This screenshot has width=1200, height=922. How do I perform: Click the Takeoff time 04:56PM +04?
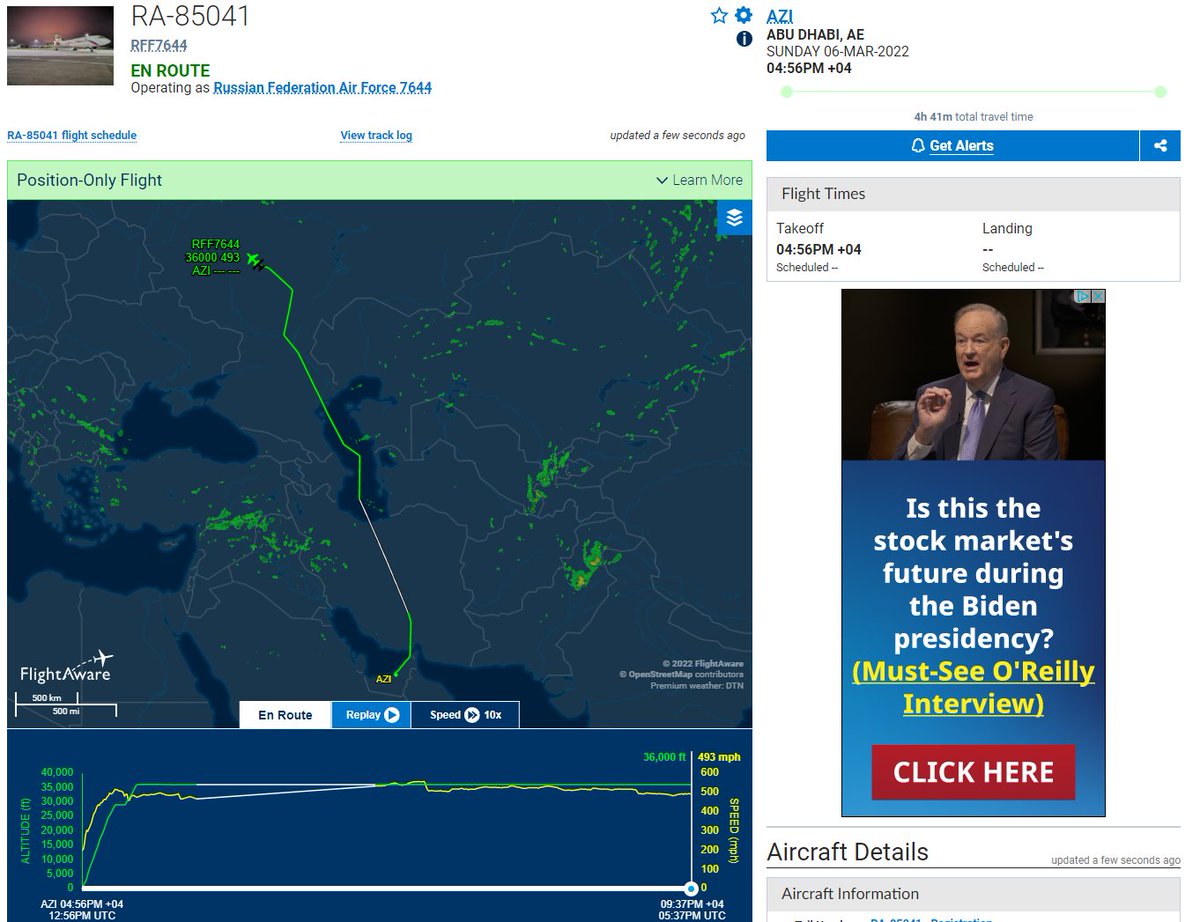click(x=818, y=250)
